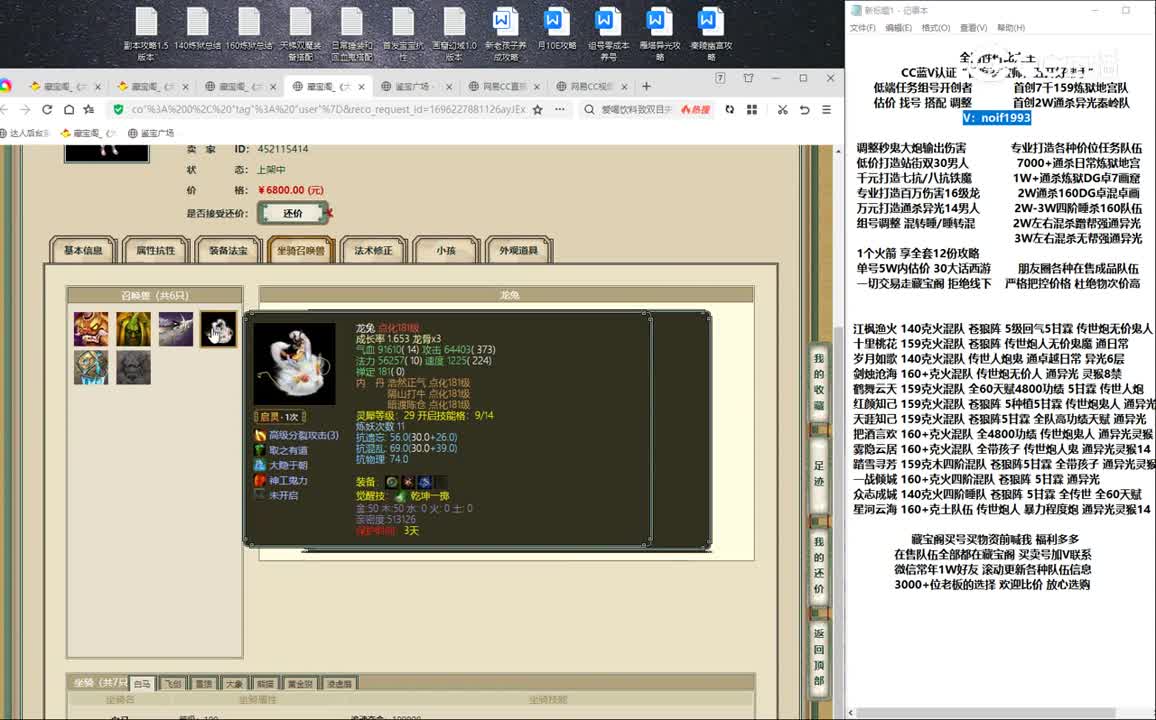This screenshot has height=720, width=1156.
Task: Click the scissors screenshot tool icon
Action: pos(782,110)
